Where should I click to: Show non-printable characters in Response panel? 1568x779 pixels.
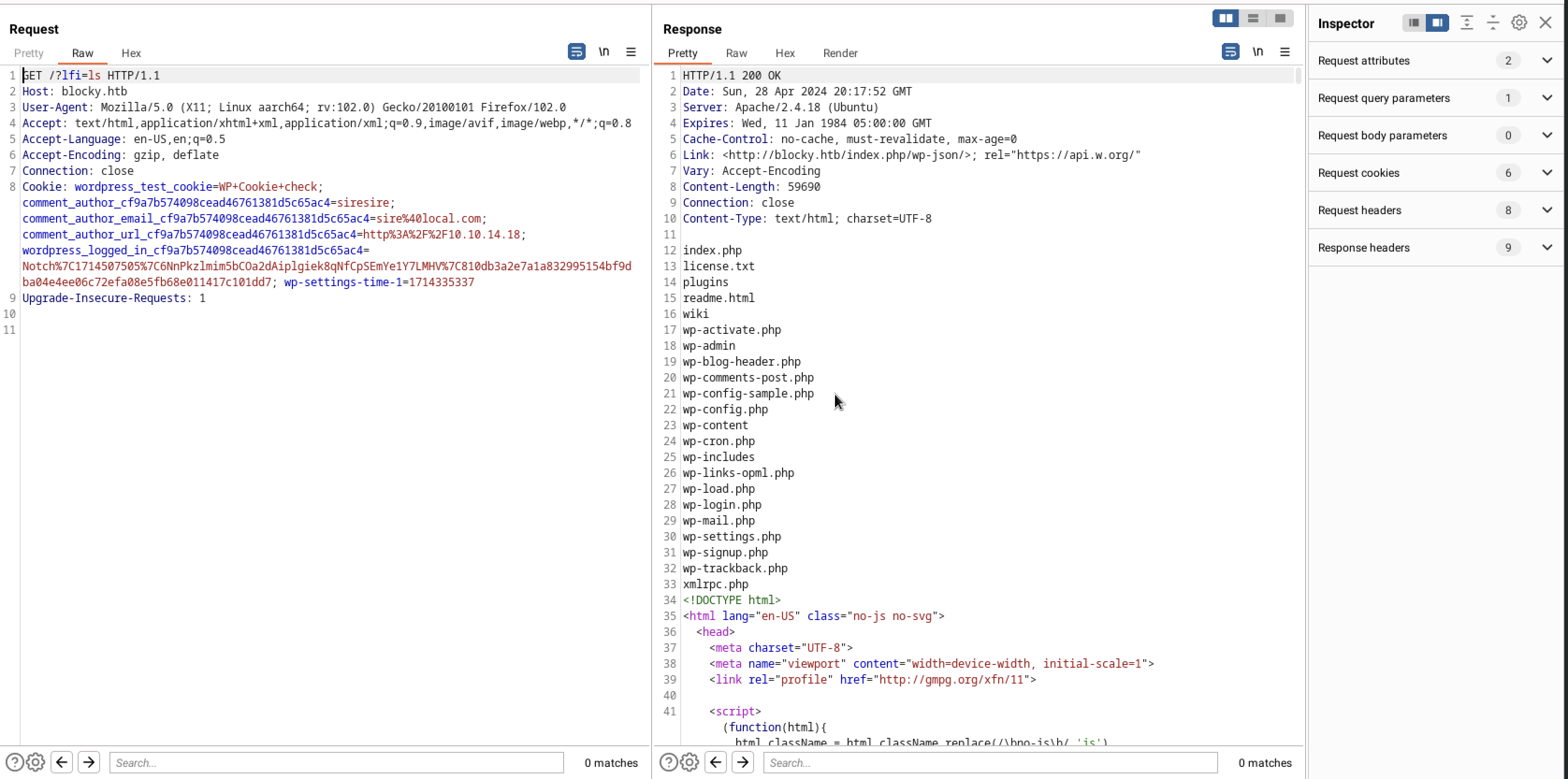1257,52
